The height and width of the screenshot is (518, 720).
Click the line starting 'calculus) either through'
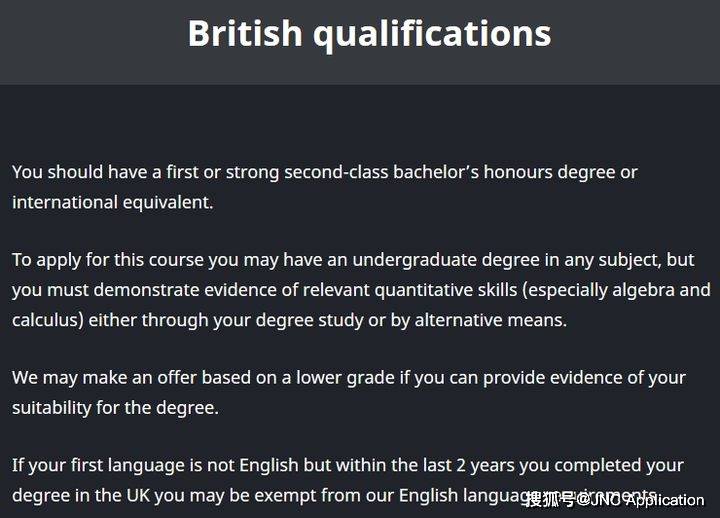289,320
